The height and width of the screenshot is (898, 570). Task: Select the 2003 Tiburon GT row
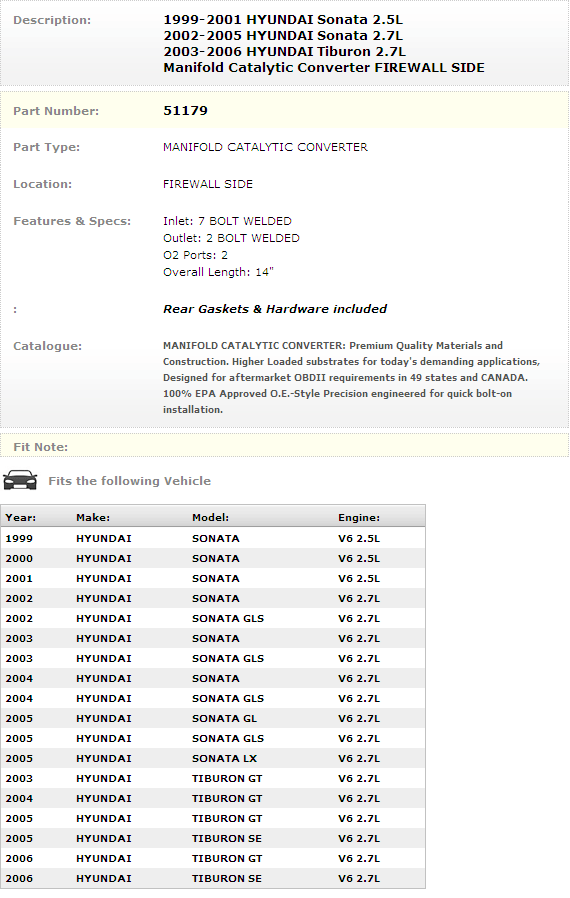pyautogui.click(x=213, y=778)
